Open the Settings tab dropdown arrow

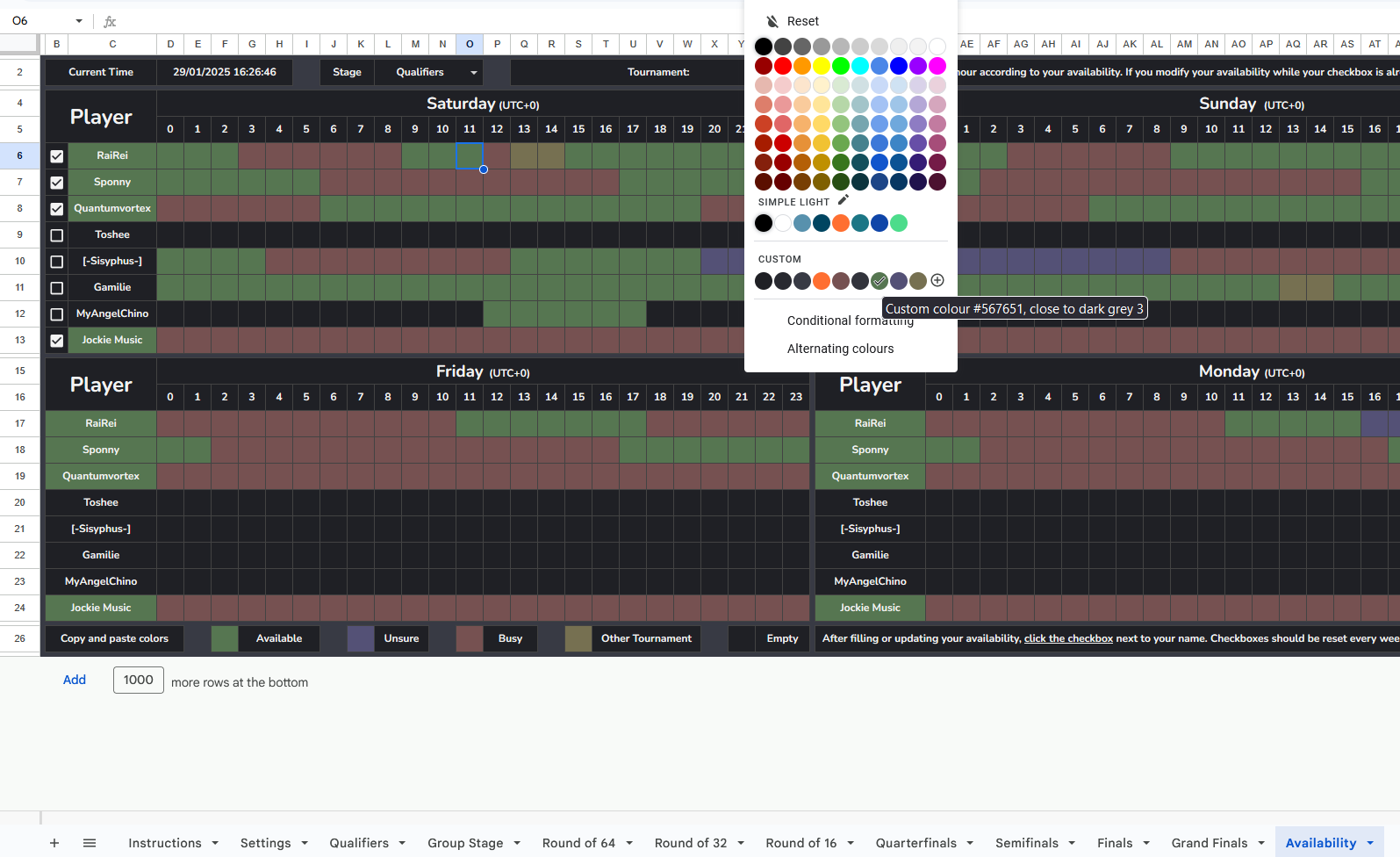click(x=305, y=843)
